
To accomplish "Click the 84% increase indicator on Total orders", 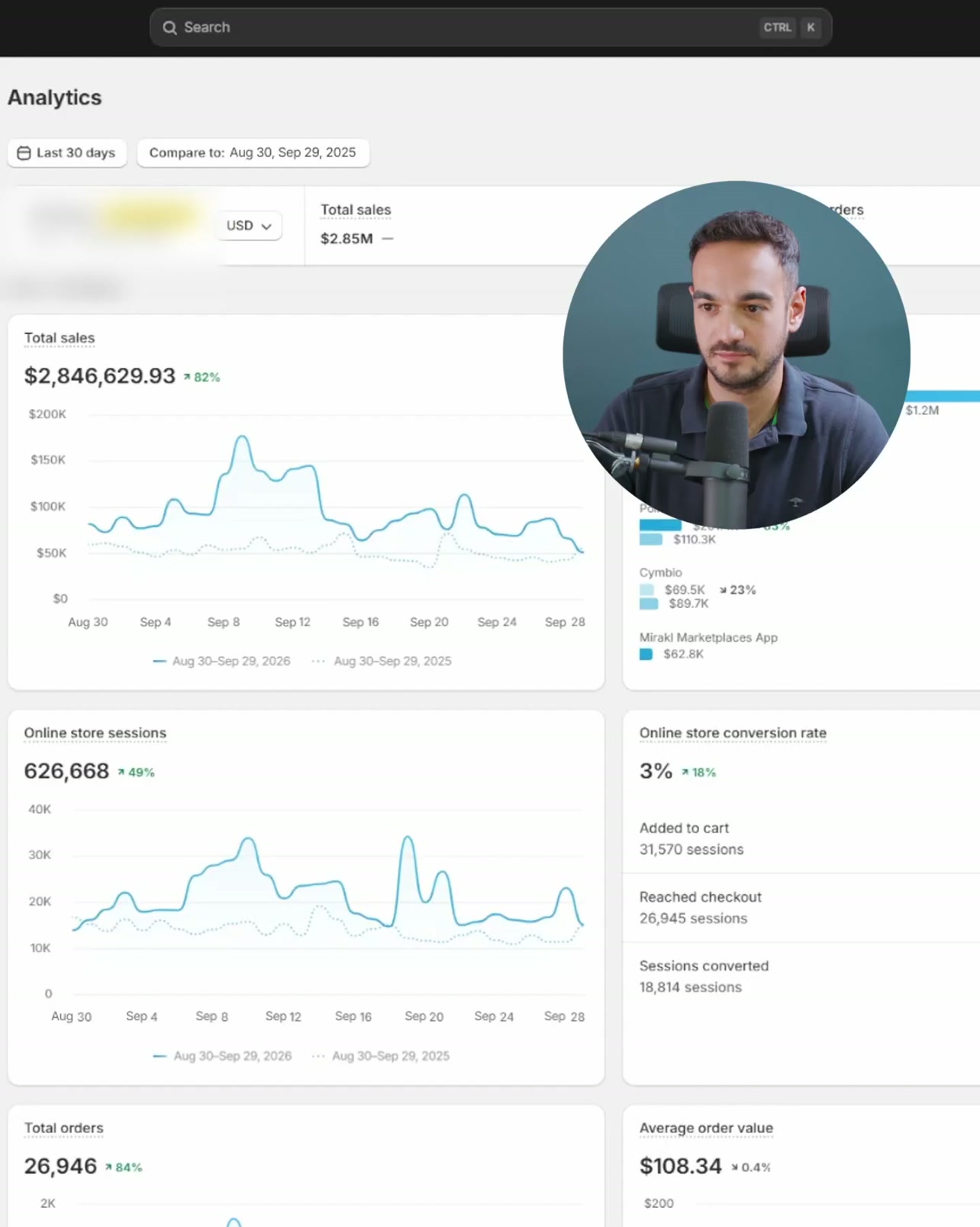I will (x=124, y=1167).
